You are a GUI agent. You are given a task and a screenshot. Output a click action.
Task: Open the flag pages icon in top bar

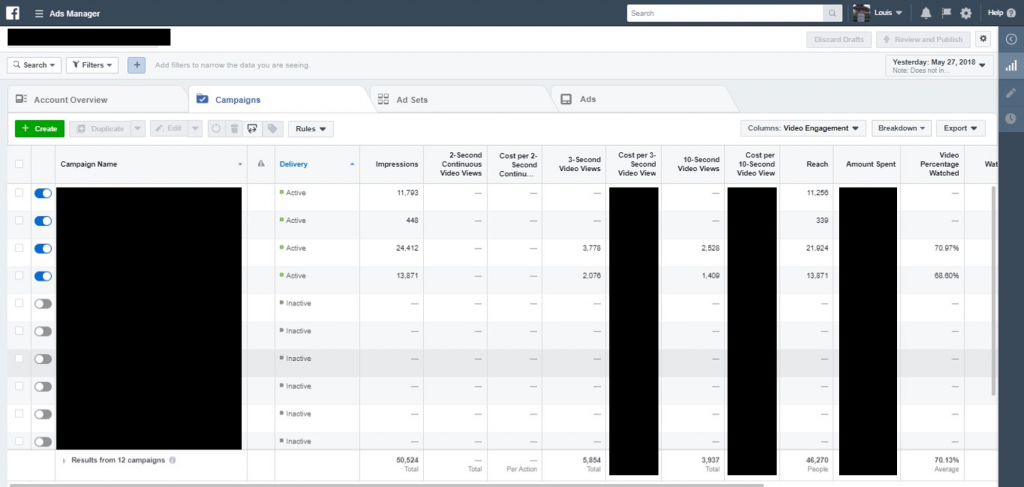click(946, 13)
